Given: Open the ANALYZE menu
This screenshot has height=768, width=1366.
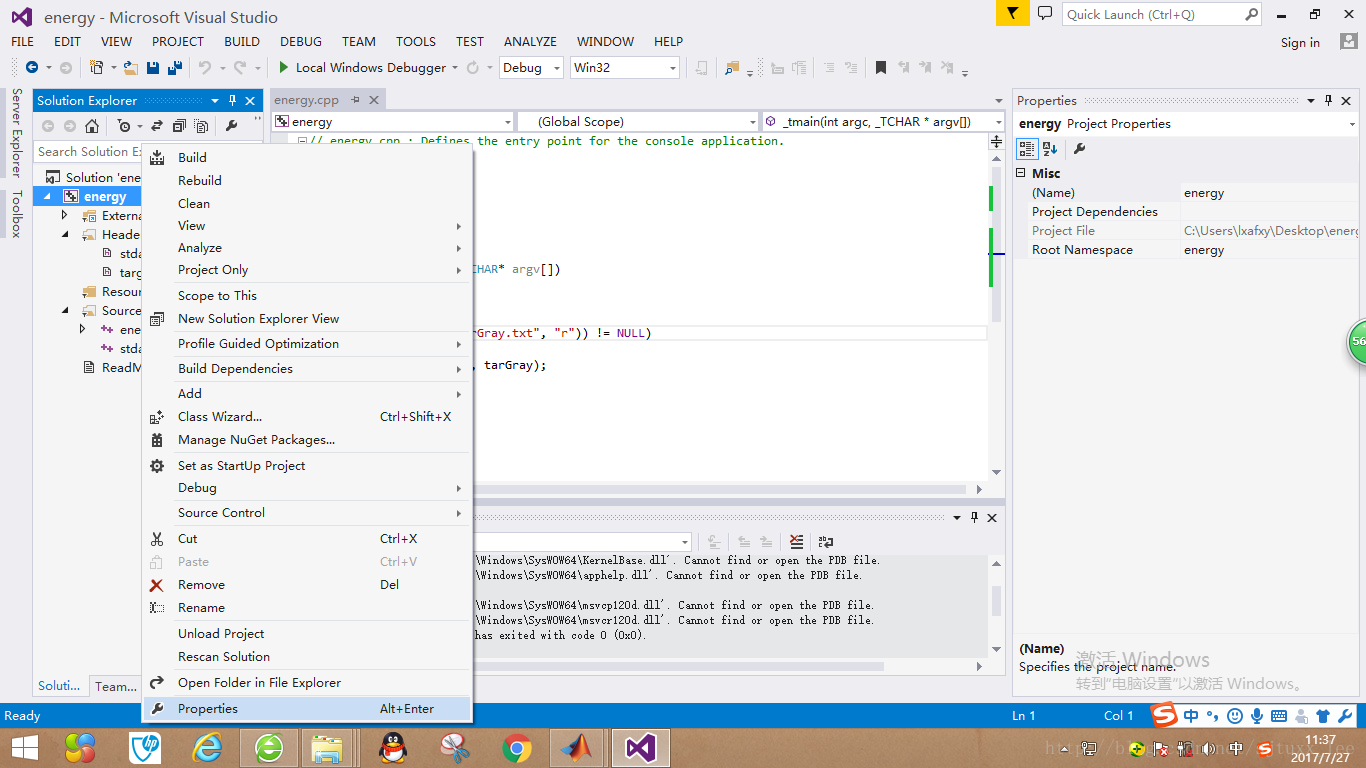Looking at the screenshot, I should click(530, 41).
